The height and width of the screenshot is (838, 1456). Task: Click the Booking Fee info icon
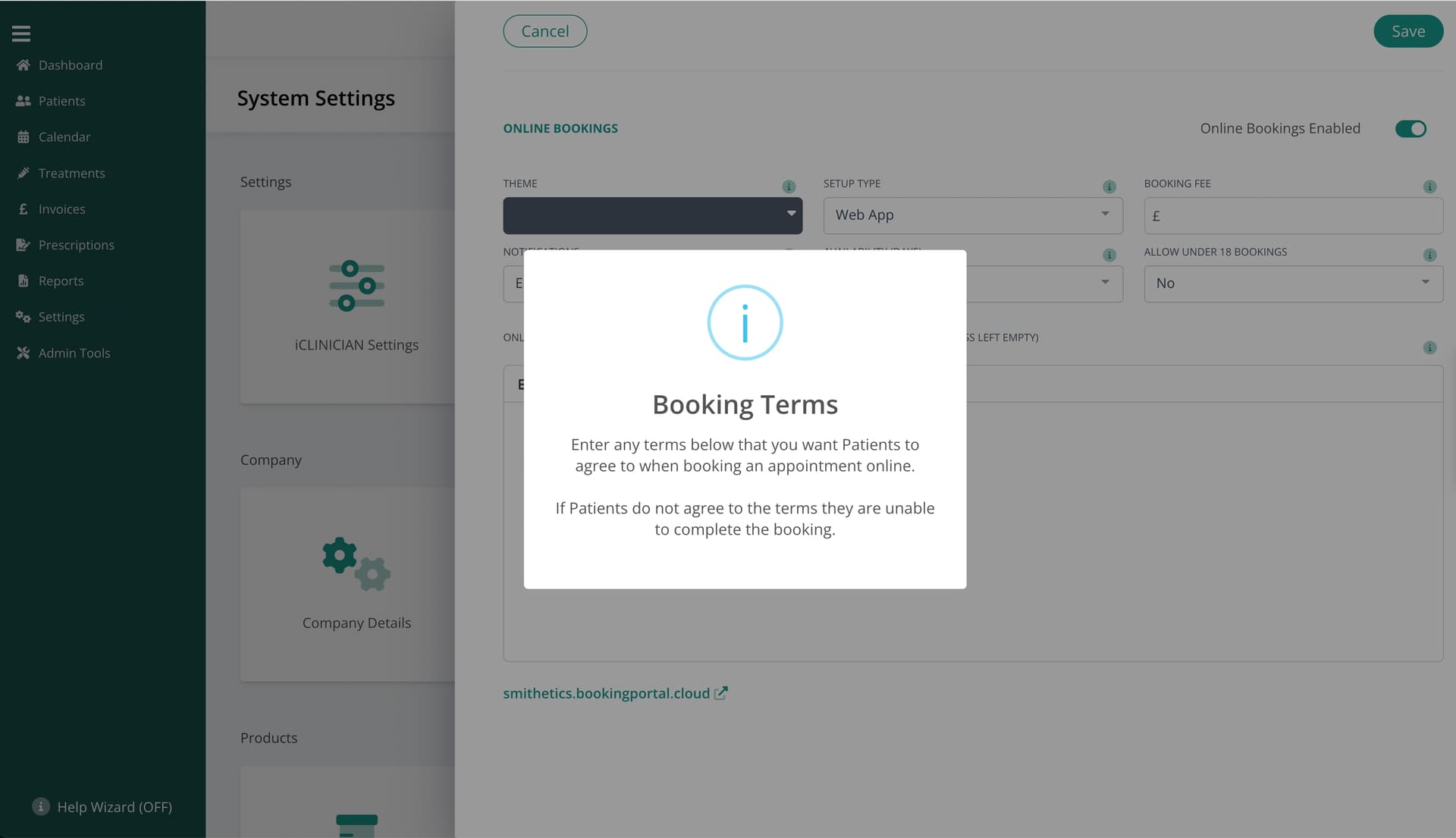1429,187
